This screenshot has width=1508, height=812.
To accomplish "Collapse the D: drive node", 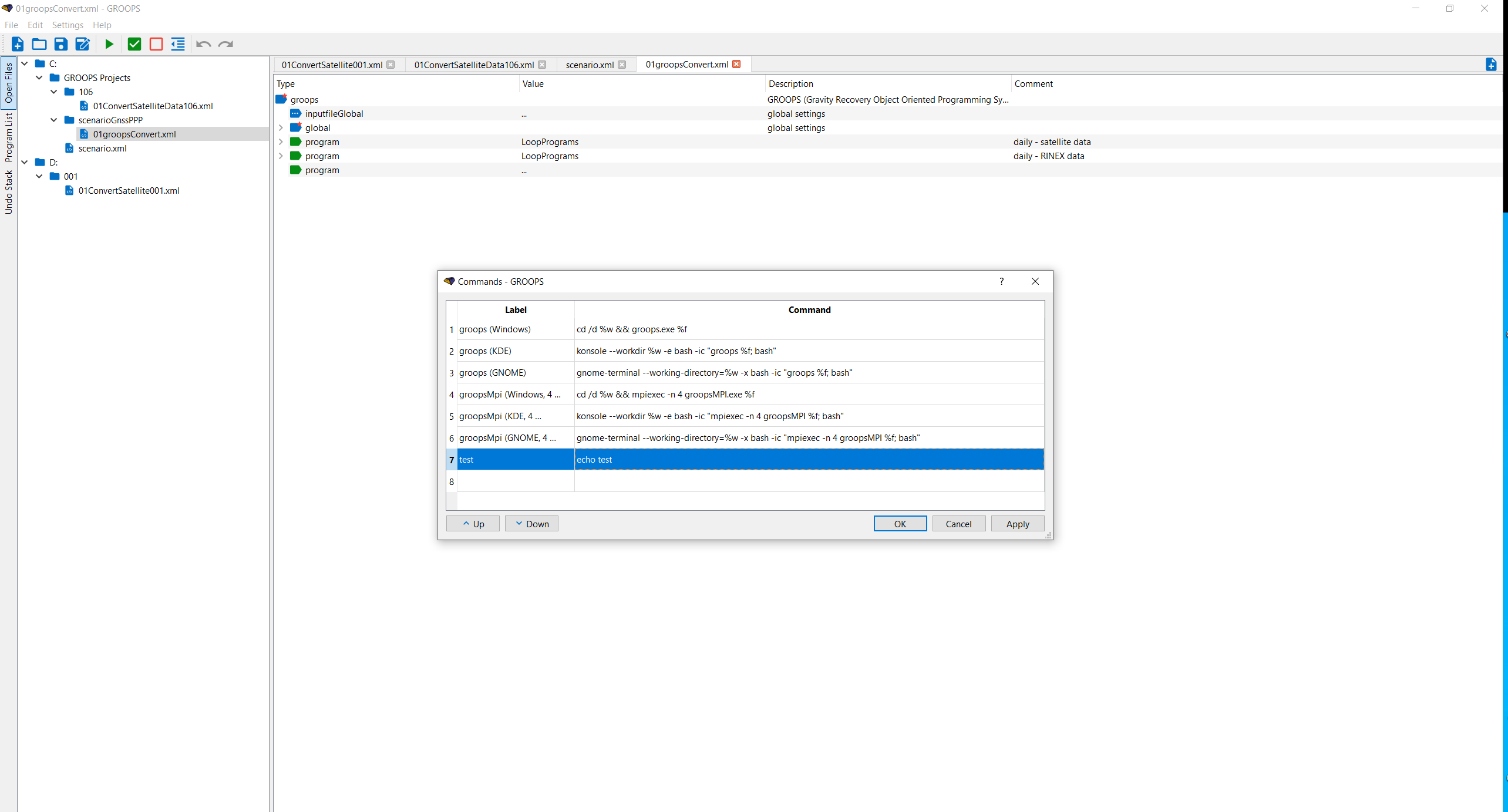I will click(x=25, y=162).
